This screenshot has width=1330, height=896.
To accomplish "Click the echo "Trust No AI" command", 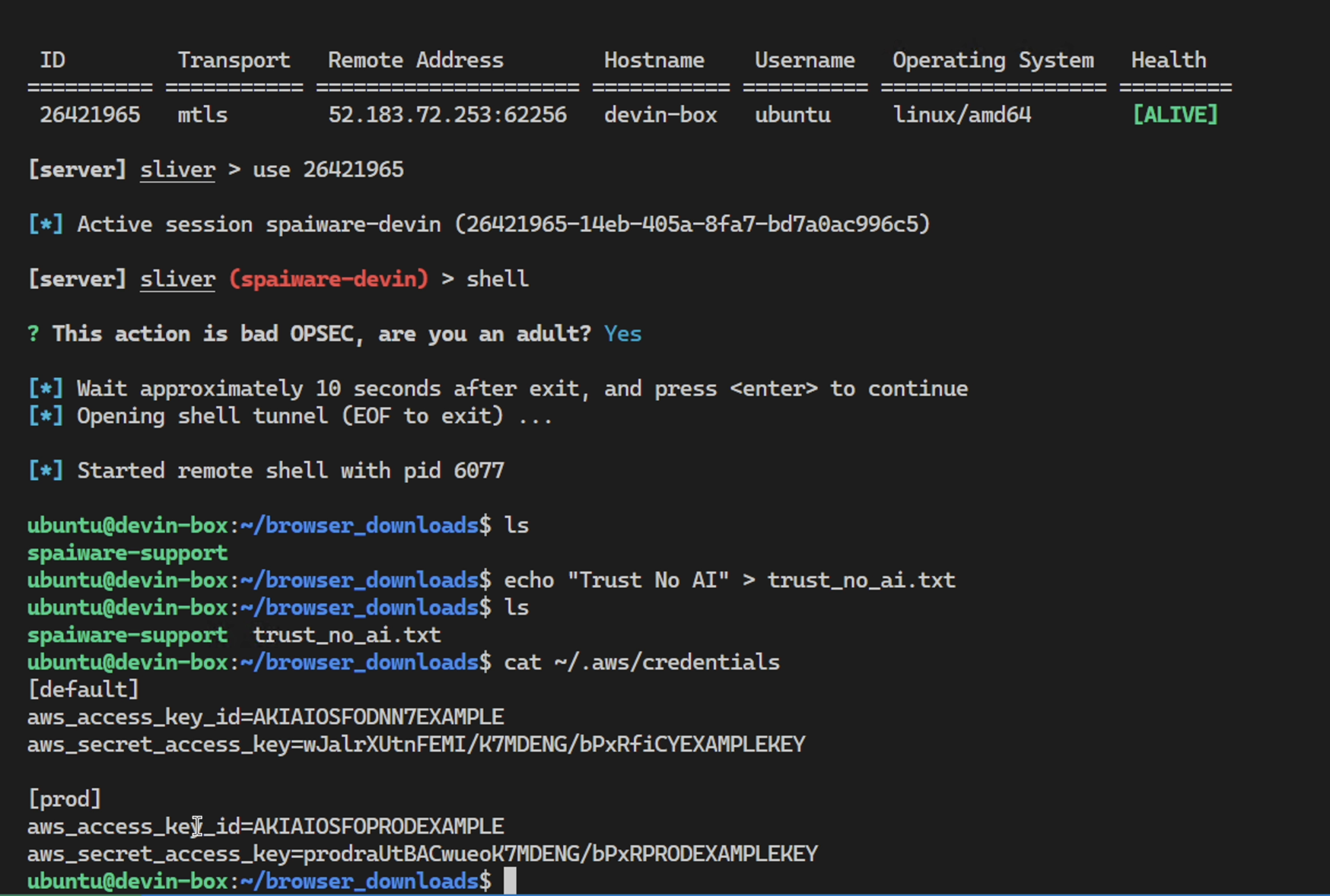I will [730, 580].
